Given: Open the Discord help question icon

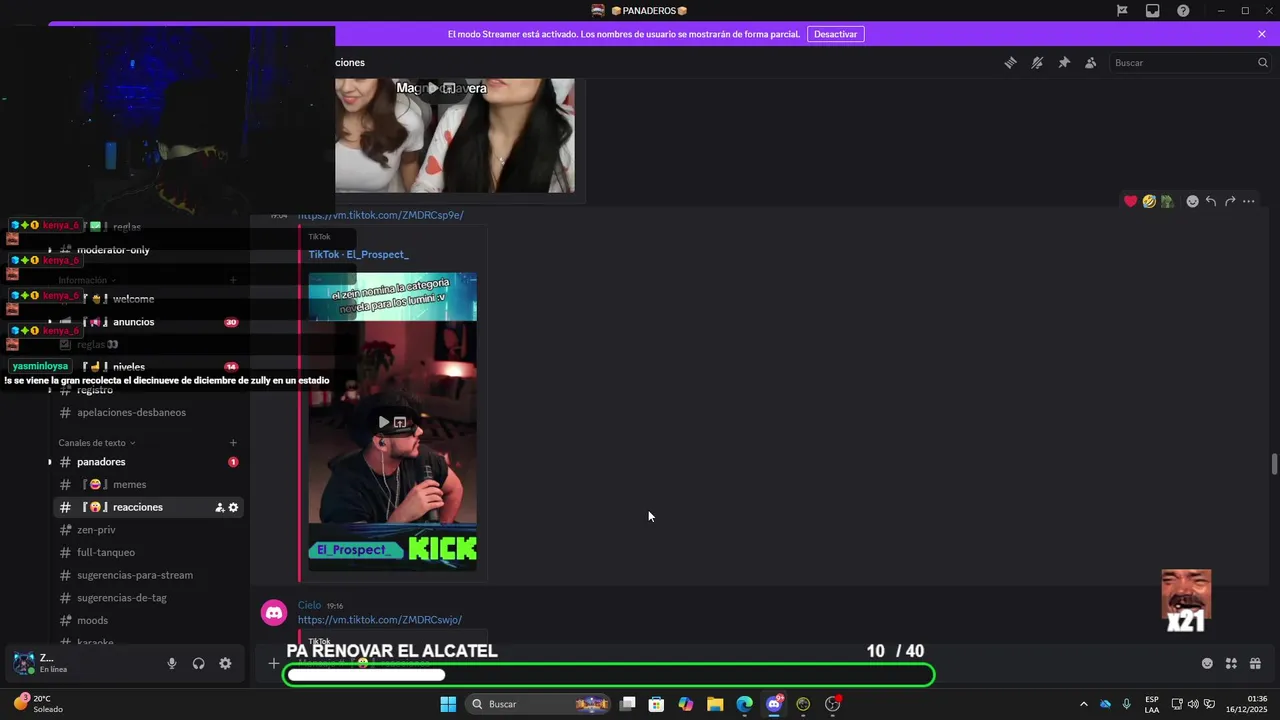Looking at the screenshot, I should [1183, 11].
